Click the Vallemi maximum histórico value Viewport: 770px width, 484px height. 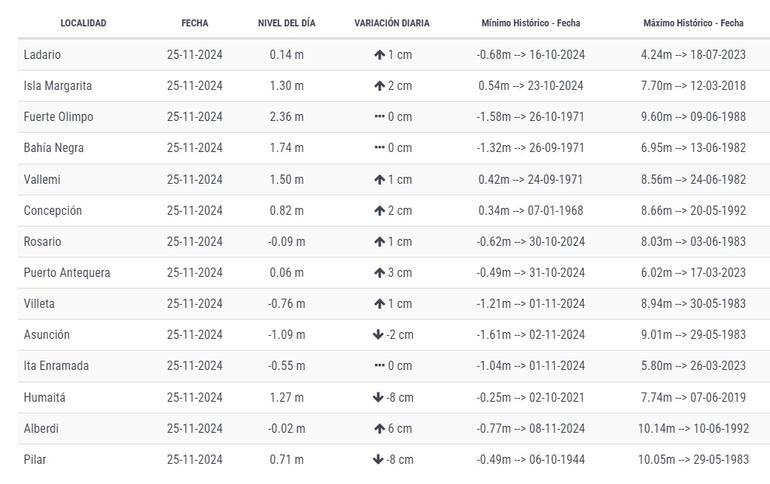(x=693, y=180)
